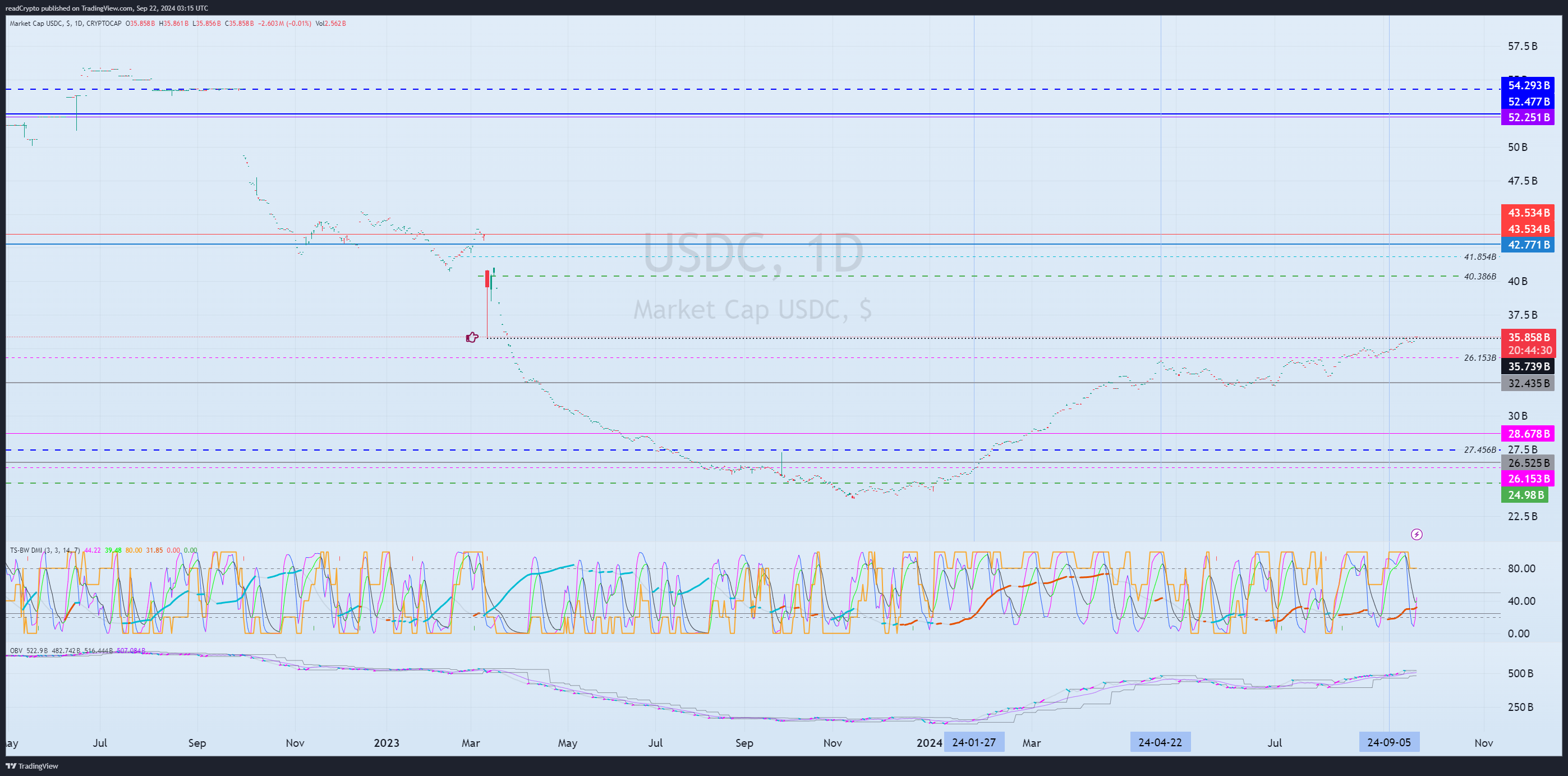Click the 28.678 B magenta price label
The image size is (1568, 776).
tap(1528, 433)
